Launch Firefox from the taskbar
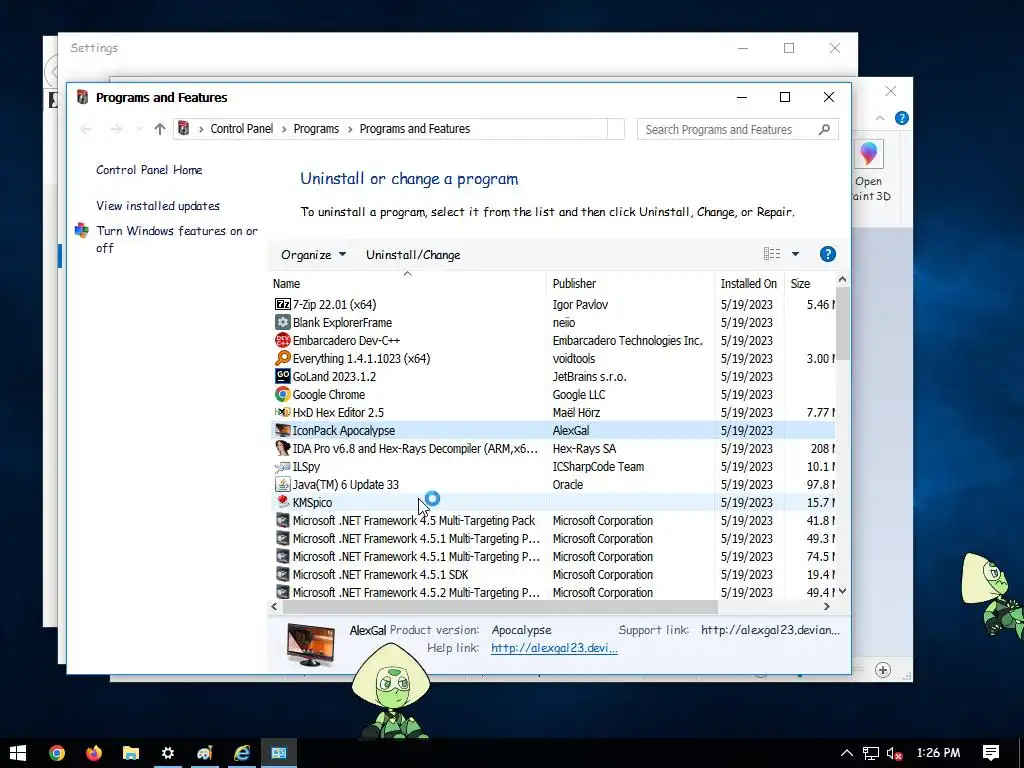 93,753
